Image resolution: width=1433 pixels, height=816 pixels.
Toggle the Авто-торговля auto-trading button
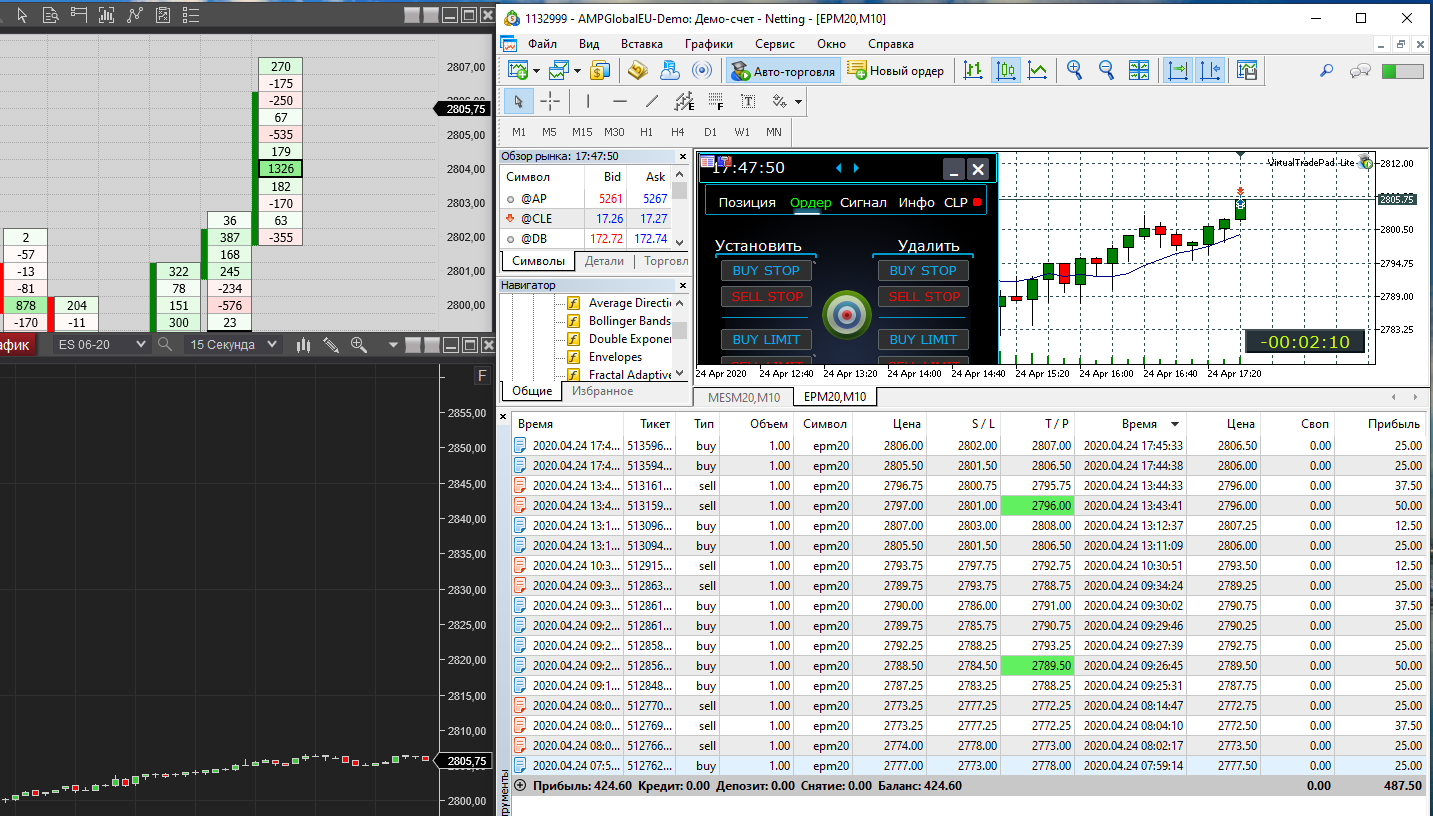783,71
